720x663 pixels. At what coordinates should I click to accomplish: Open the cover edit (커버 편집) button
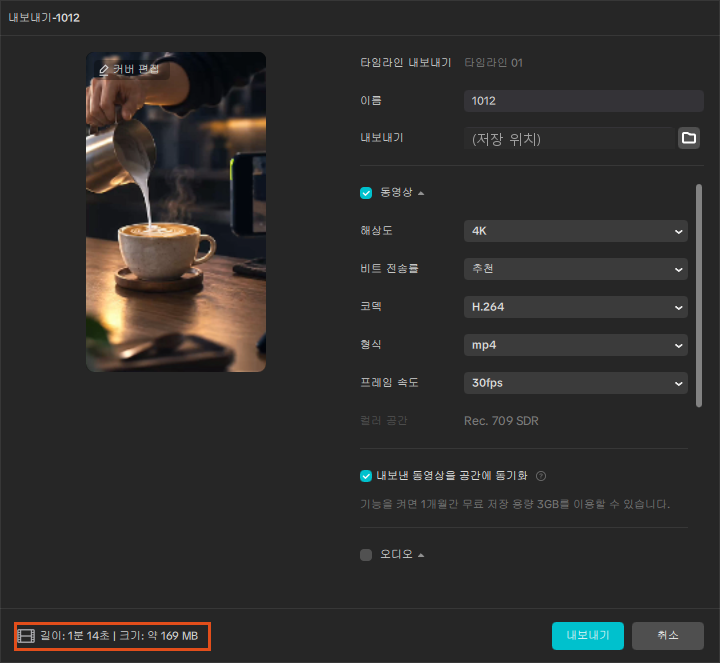coord(132,70)
